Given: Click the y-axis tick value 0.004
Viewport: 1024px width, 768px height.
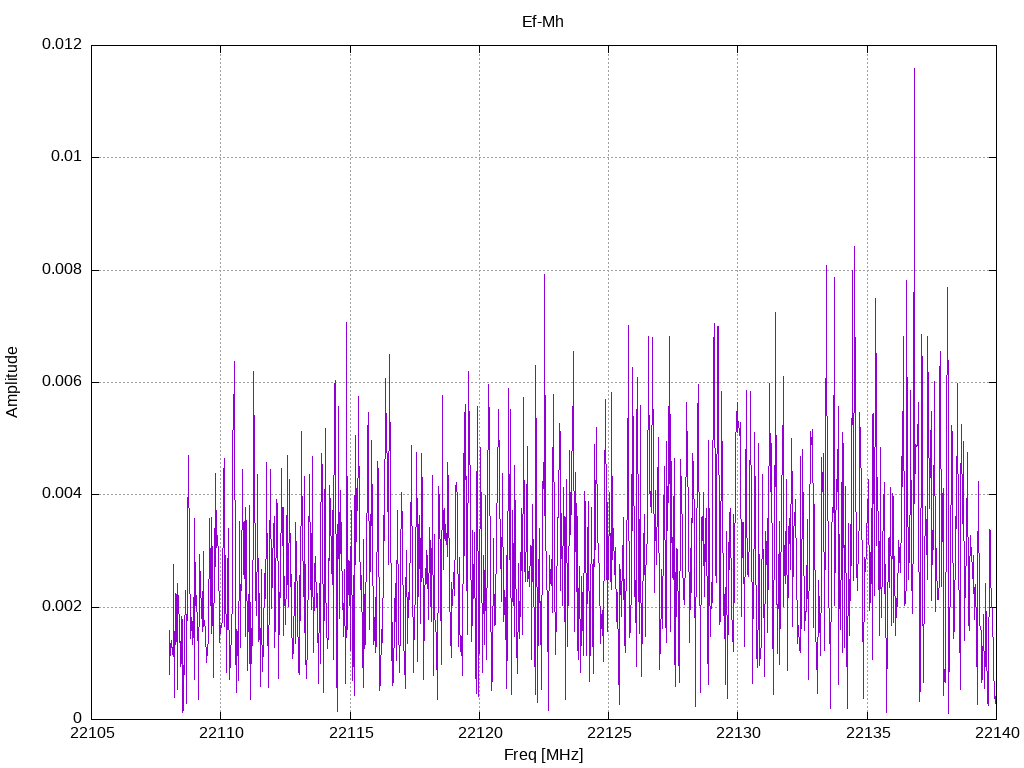Looking at the screenshot, I should [x=62, y=494].
